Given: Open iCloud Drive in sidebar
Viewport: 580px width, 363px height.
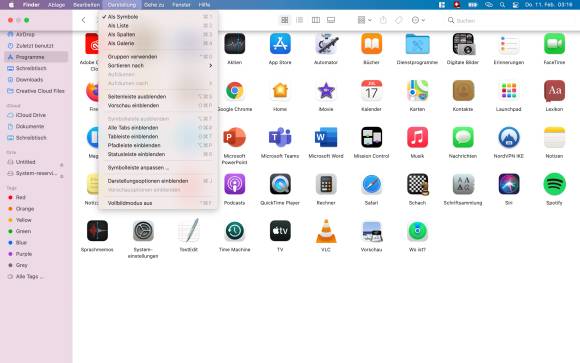Looking at the screenshot, I should point(36,115).
